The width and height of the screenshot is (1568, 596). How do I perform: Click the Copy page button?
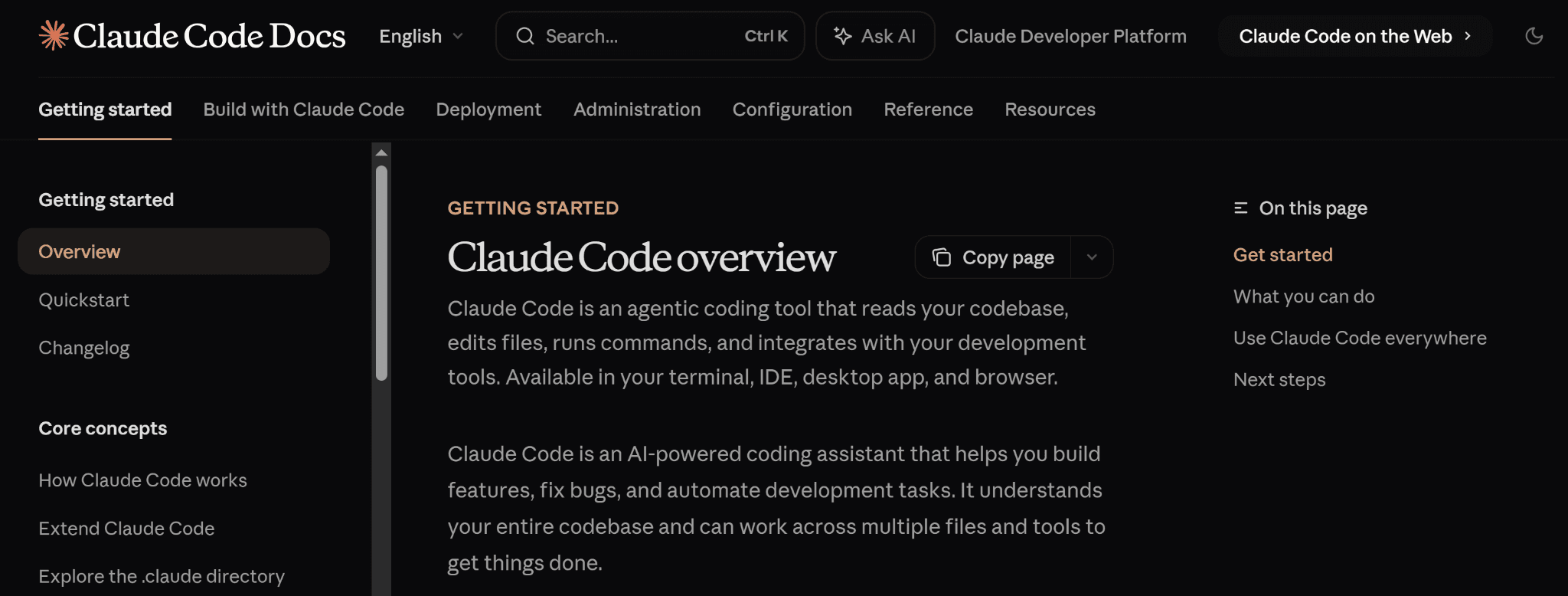[x=993, y=257]
